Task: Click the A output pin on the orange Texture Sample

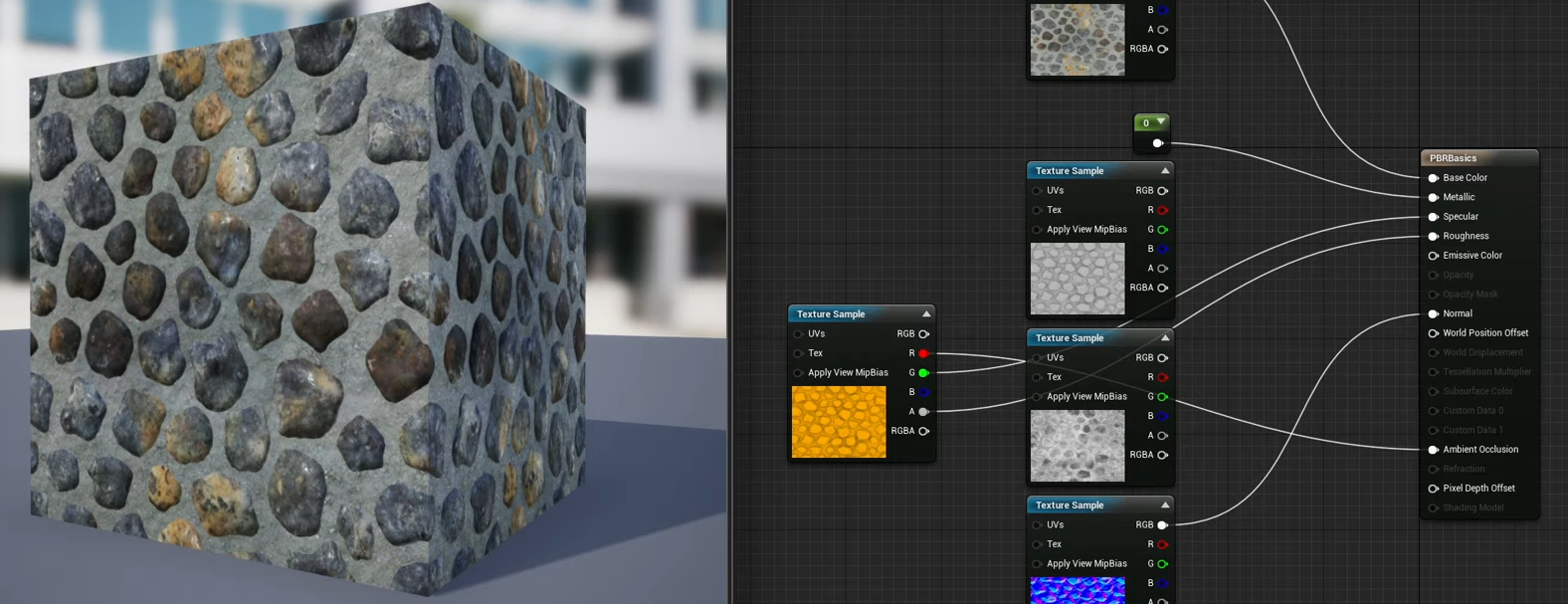Action: pyautogui.click(x=924, y=412)
